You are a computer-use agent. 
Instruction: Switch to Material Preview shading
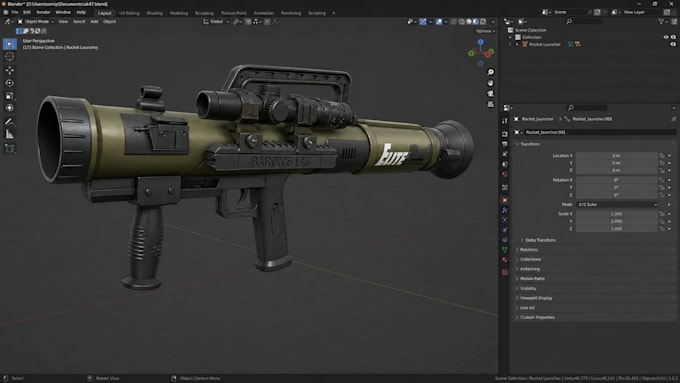pos(475,22)
